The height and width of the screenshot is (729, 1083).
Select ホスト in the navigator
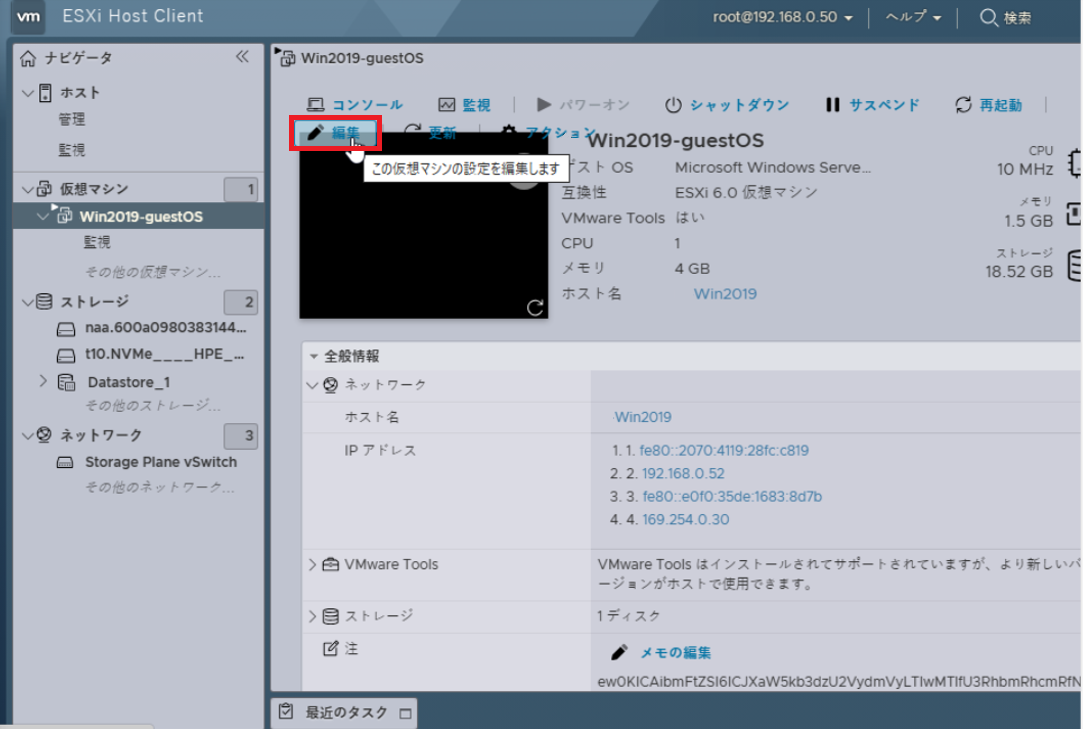[79, 93]
